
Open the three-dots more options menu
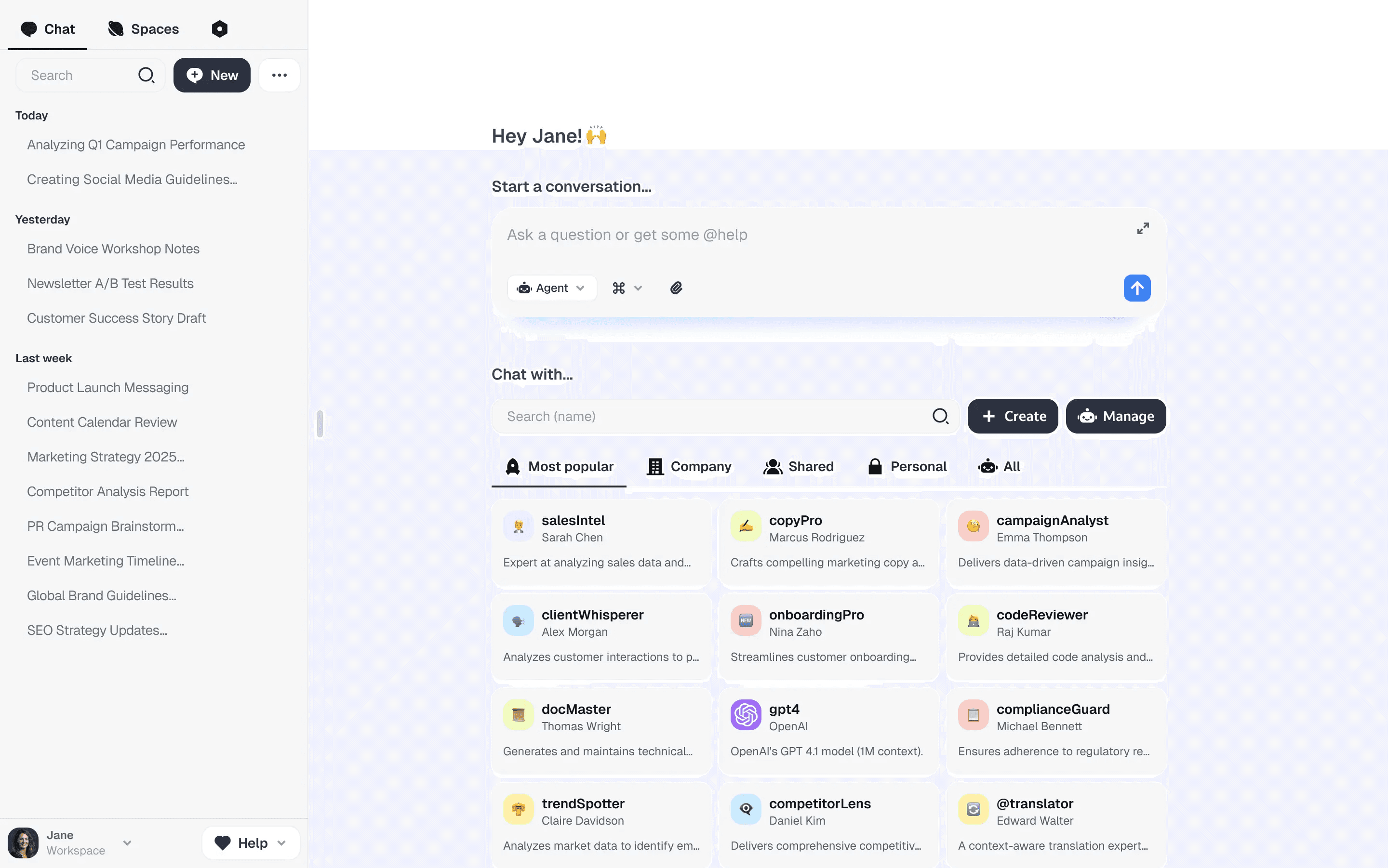pos(279,75)
